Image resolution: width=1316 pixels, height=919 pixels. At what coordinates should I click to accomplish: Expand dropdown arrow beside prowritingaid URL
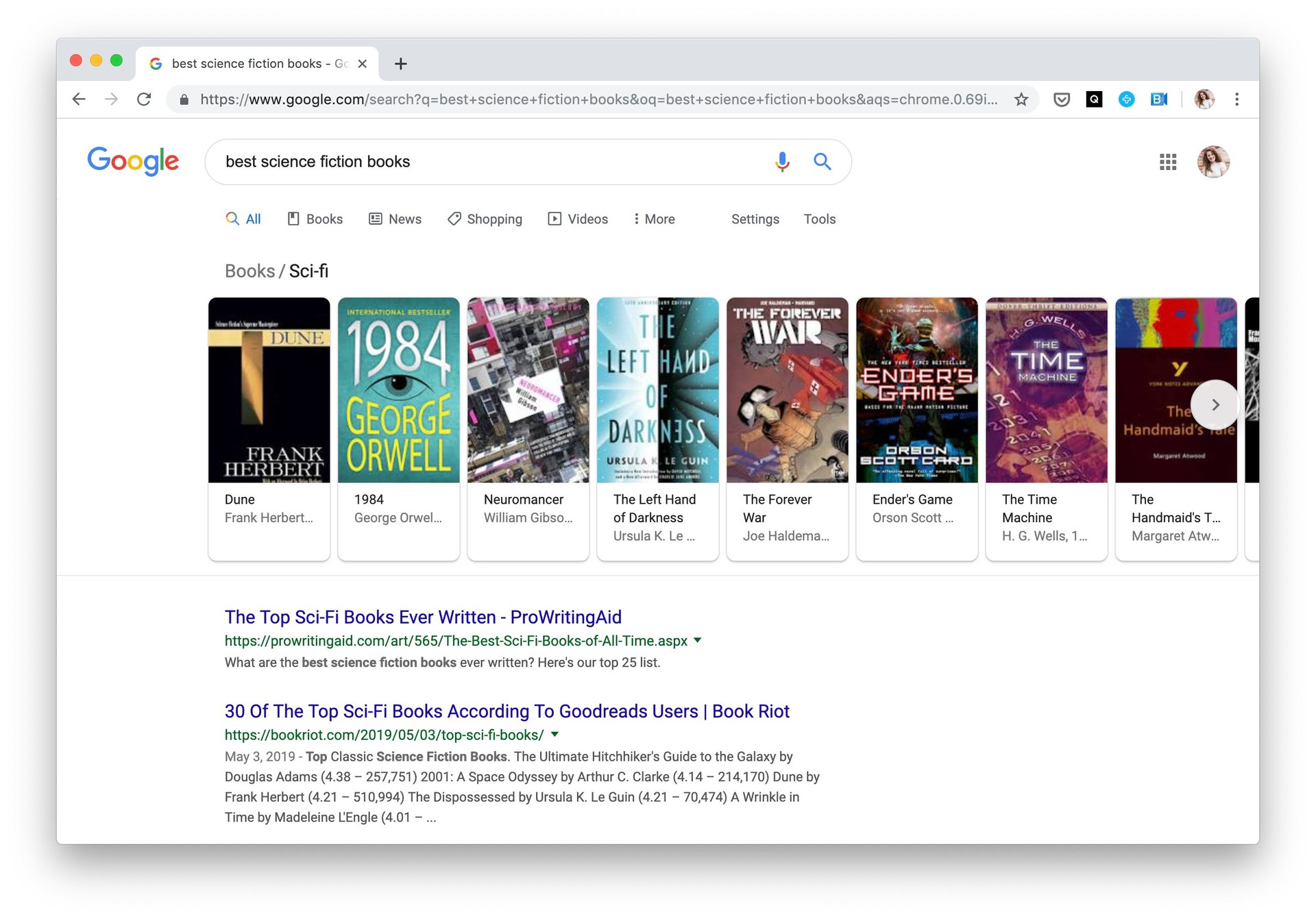tap(698, 640)
